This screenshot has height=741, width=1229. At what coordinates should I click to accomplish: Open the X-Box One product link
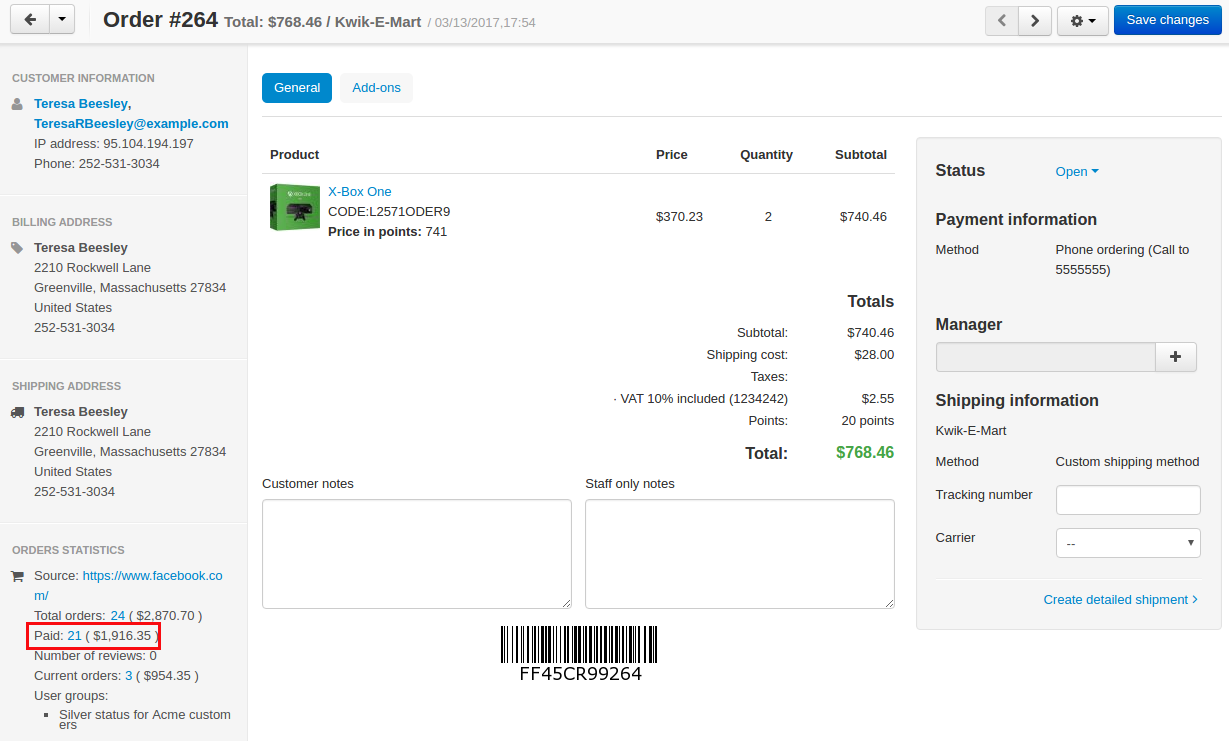click(360, 192)
